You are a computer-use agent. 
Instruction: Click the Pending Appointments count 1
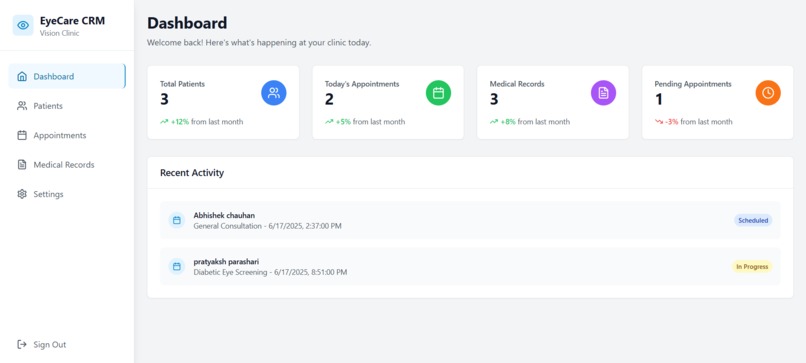click(x=658, y=99)
